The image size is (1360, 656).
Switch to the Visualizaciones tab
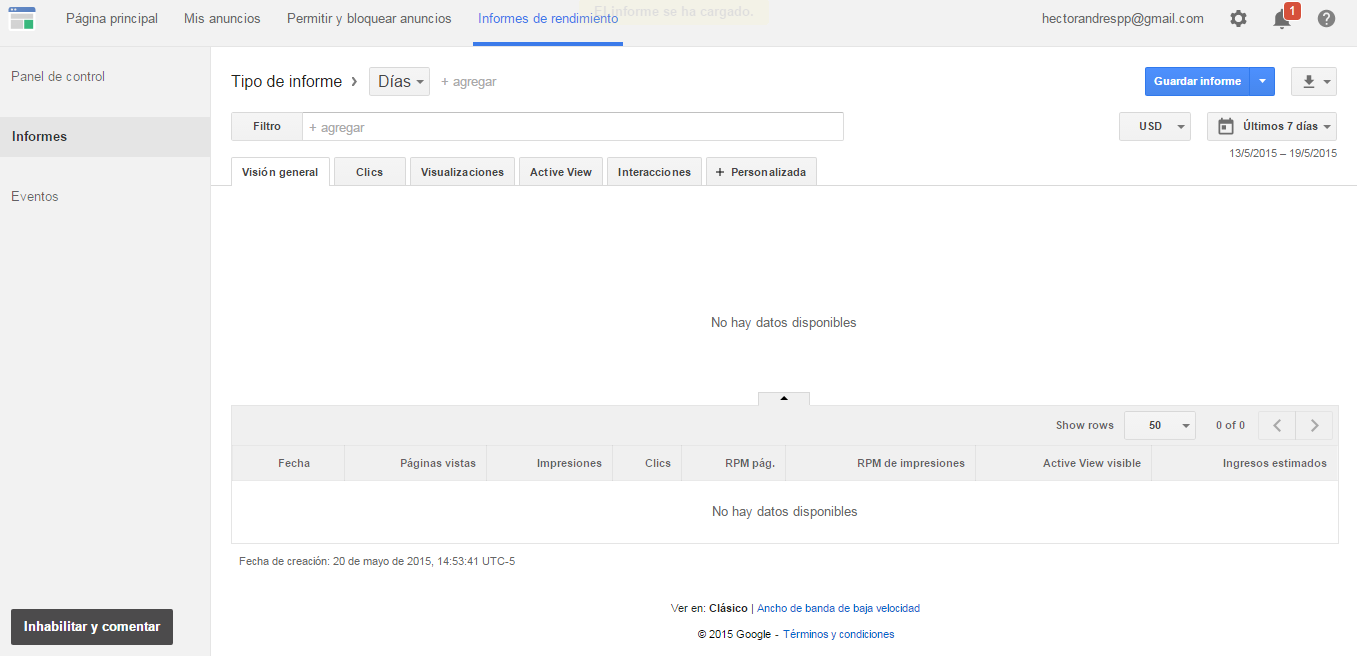(x=462, y=172)
